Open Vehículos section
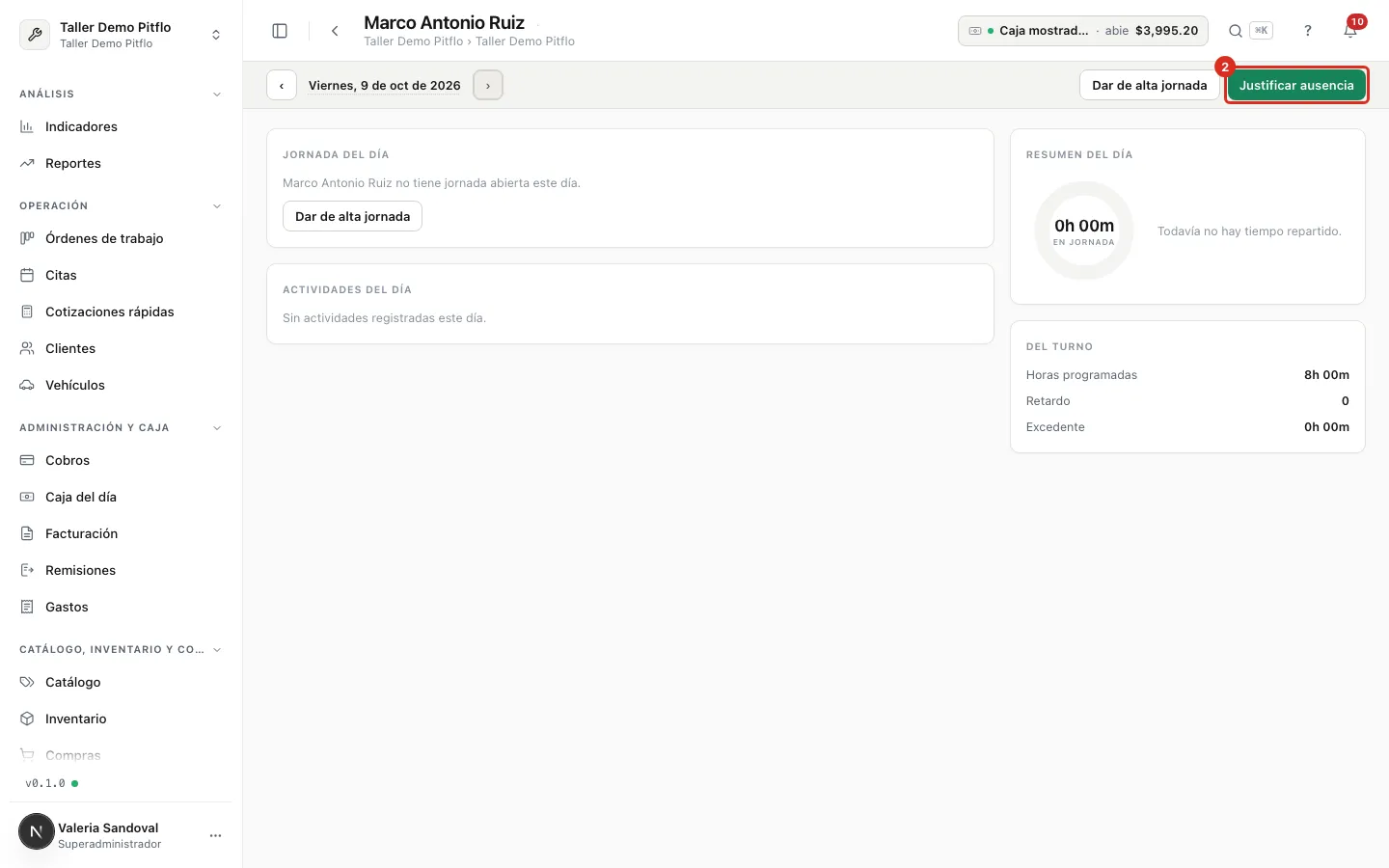Screen dimensions: 1389x868 click(121, 385)
